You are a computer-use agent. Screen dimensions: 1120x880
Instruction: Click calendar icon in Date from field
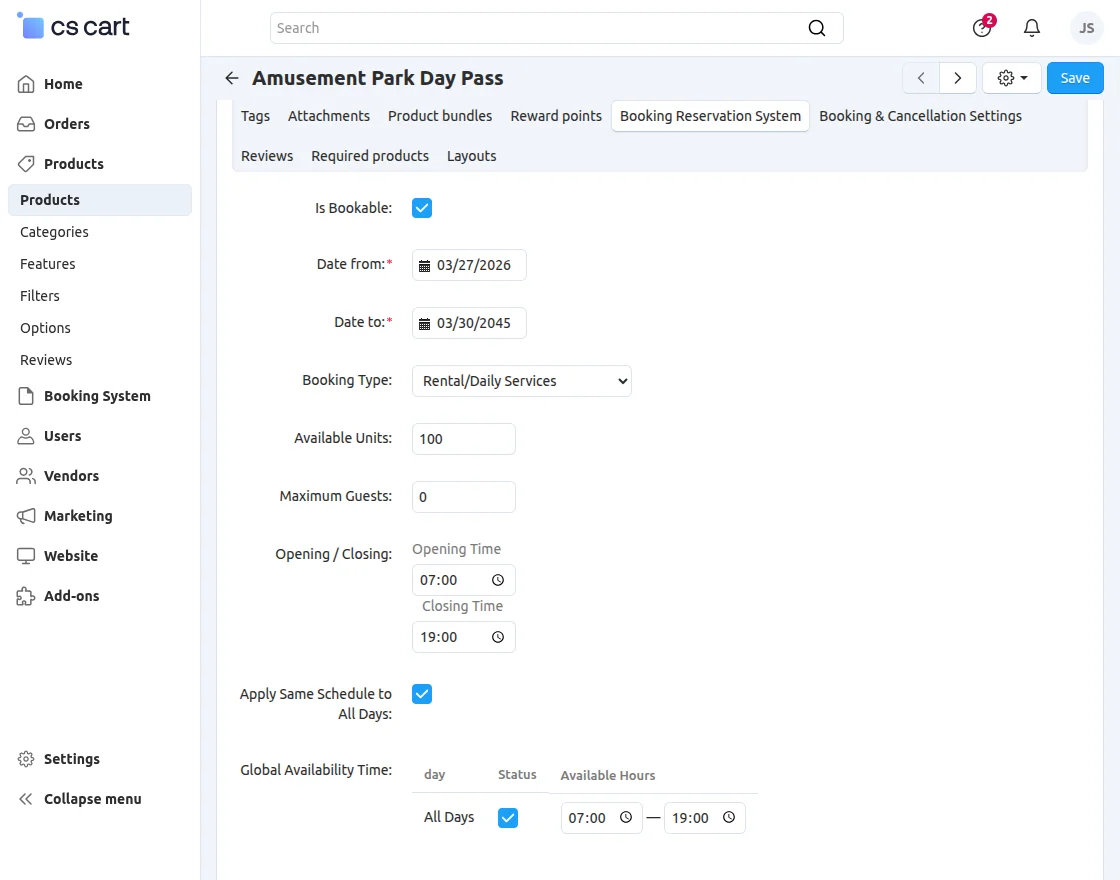425,266
